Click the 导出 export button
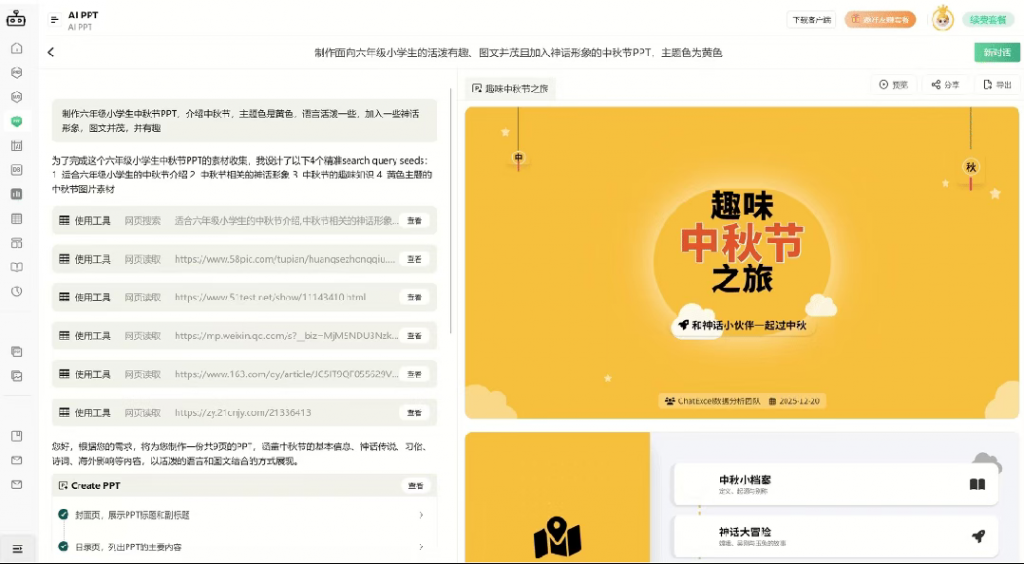The height and width of the screenshot is (564, 1024). point(997,85)
